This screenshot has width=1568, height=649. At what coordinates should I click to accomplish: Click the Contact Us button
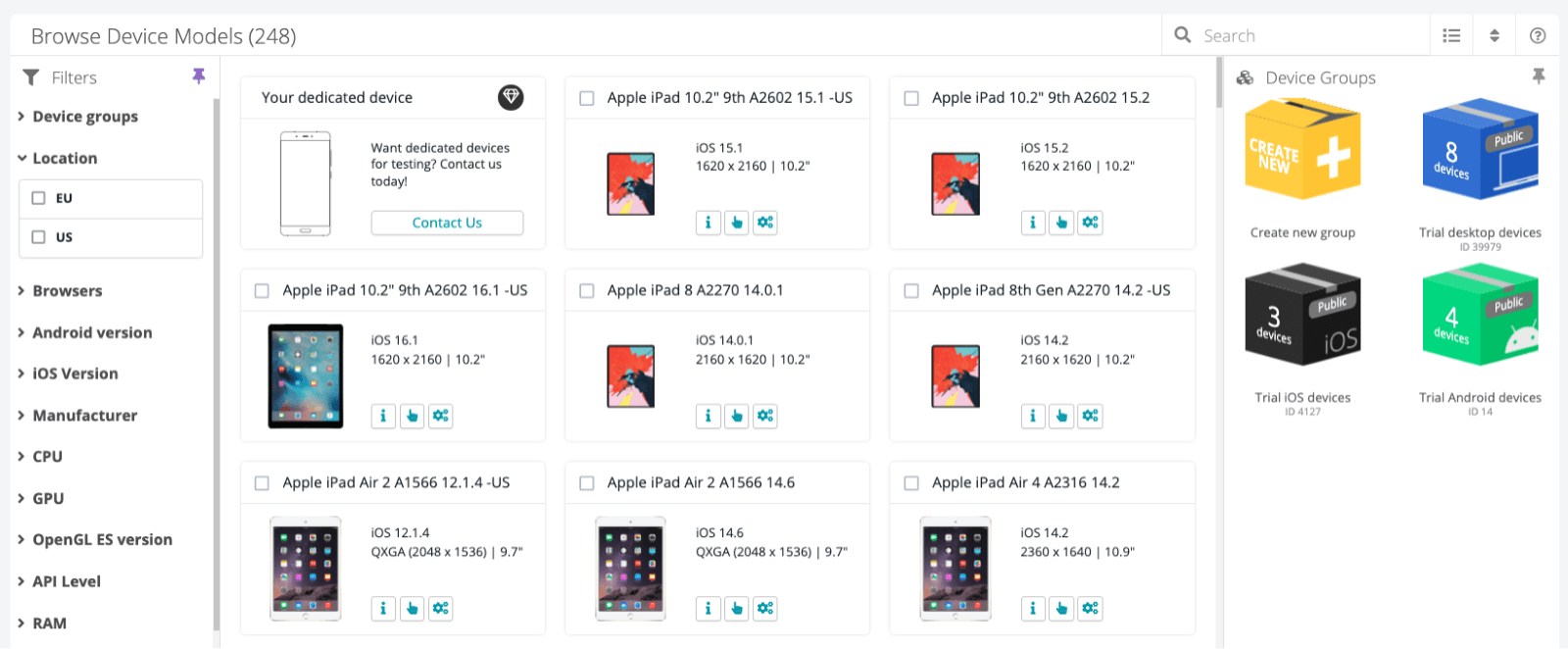(447, 223)
